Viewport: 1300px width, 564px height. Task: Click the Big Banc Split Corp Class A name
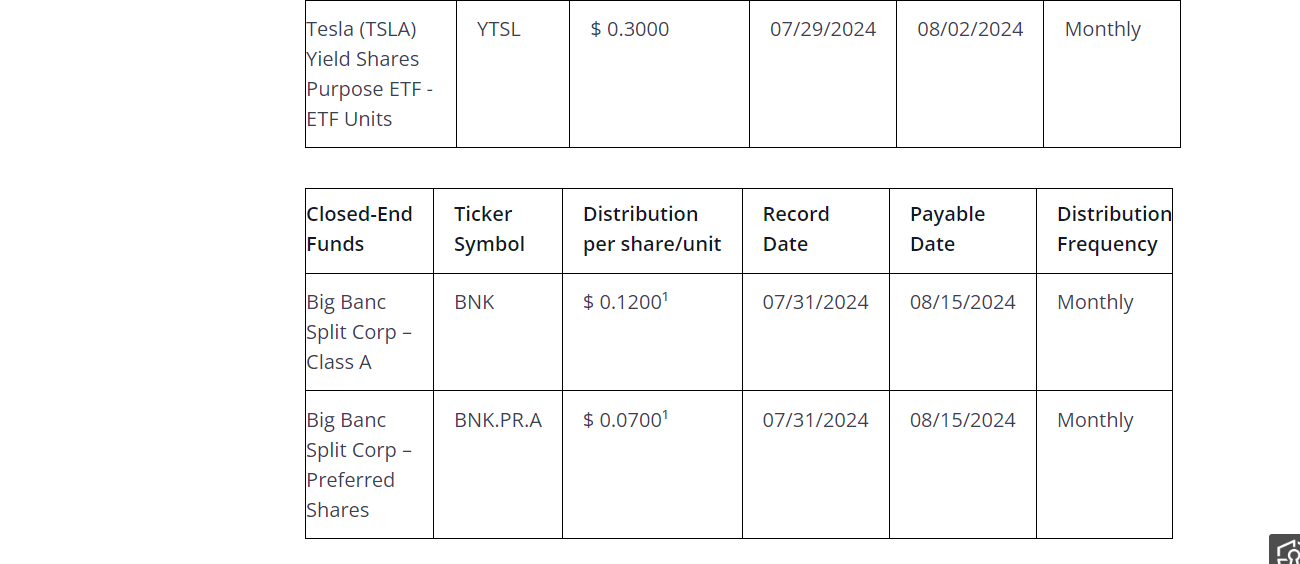[359, 332]
